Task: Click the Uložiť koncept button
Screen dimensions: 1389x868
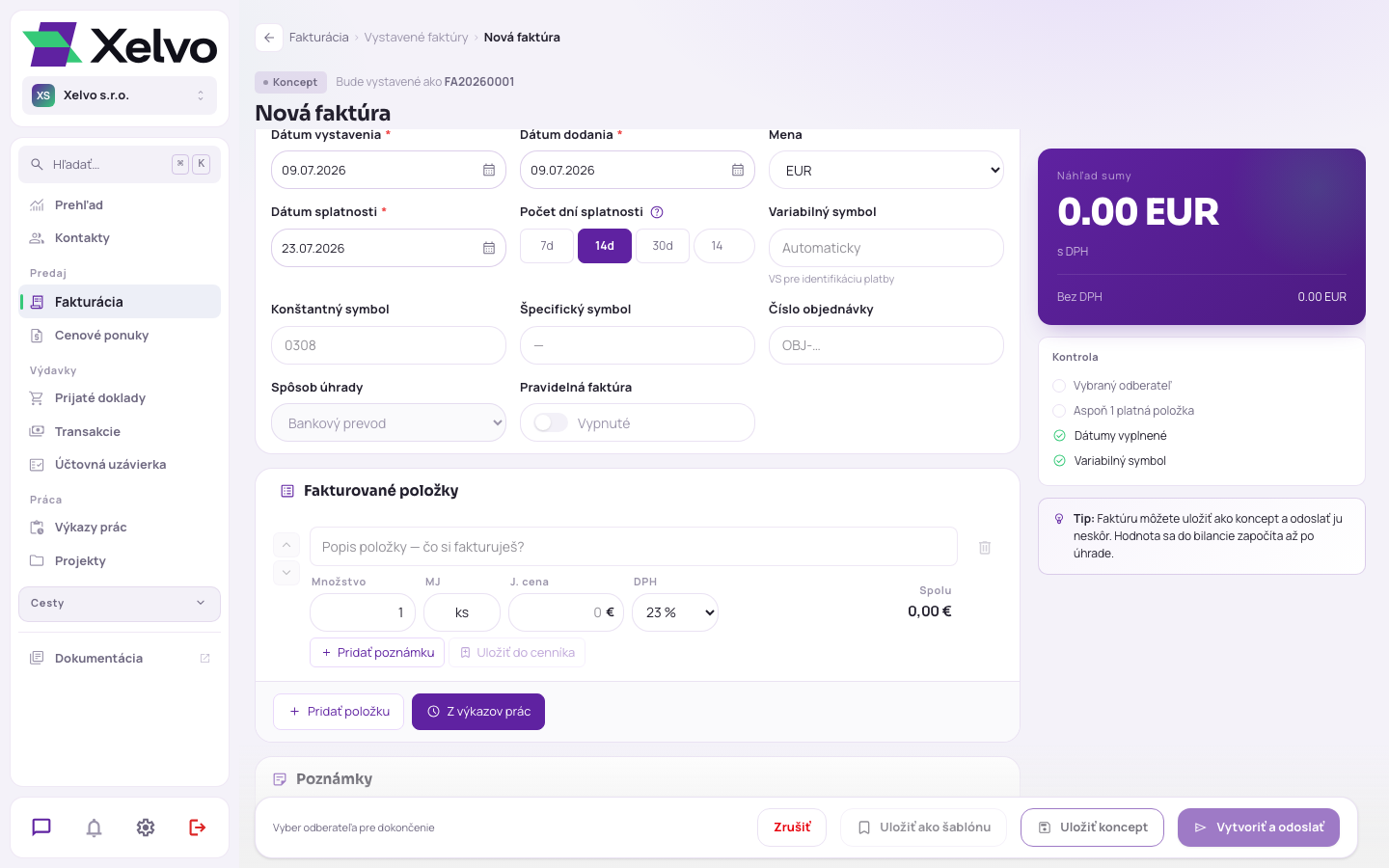Action: coord(1092,827)
